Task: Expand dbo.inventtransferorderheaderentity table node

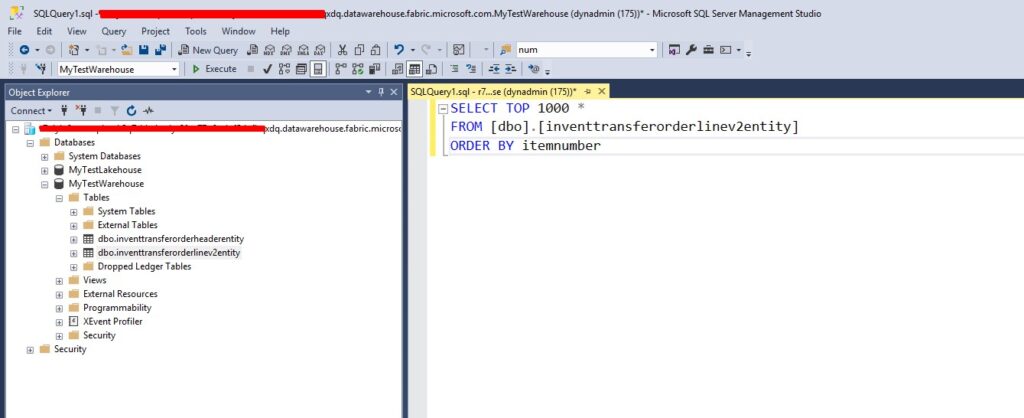Action: pos(74,239)
